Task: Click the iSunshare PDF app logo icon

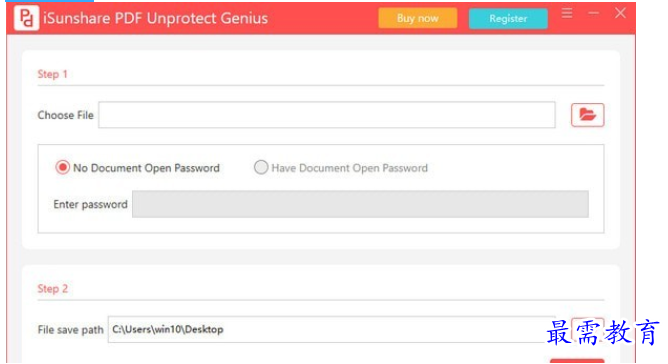Action: [26, 18]
